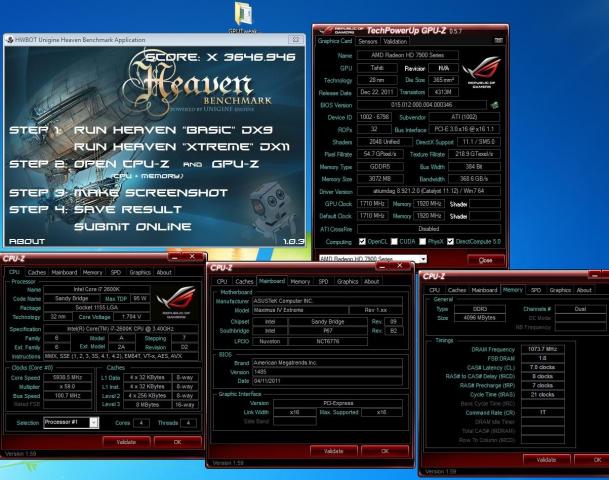Click the ROG logo in GPU-Z window
The height and width of the screenshot is (480, 609).
coord(482,72)
